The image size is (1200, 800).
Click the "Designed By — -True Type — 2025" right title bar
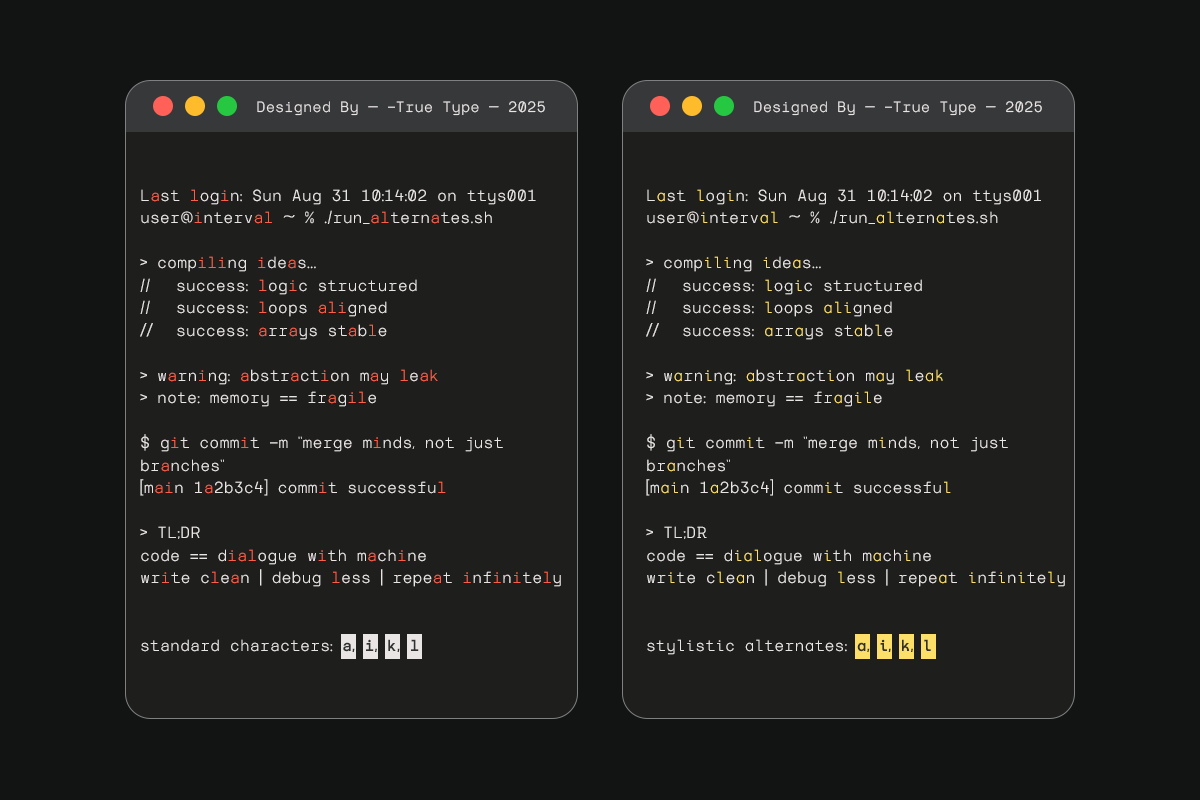pyautogui.click(x=898, y=107)
